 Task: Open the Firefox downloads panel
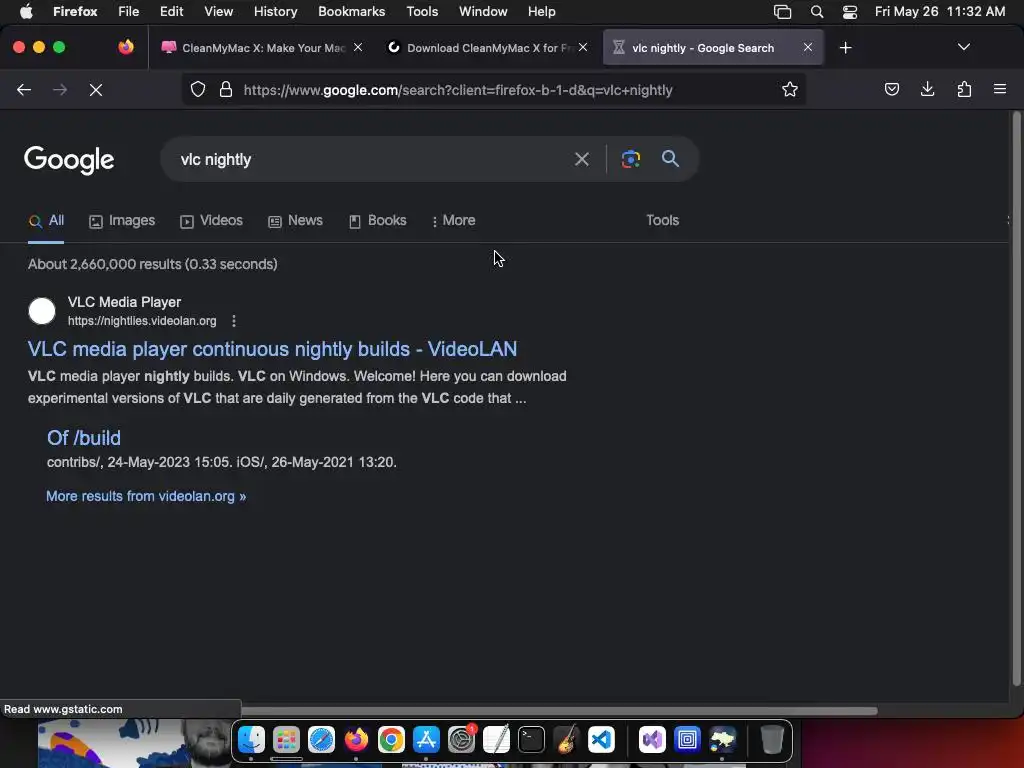[x=927, y=89]
